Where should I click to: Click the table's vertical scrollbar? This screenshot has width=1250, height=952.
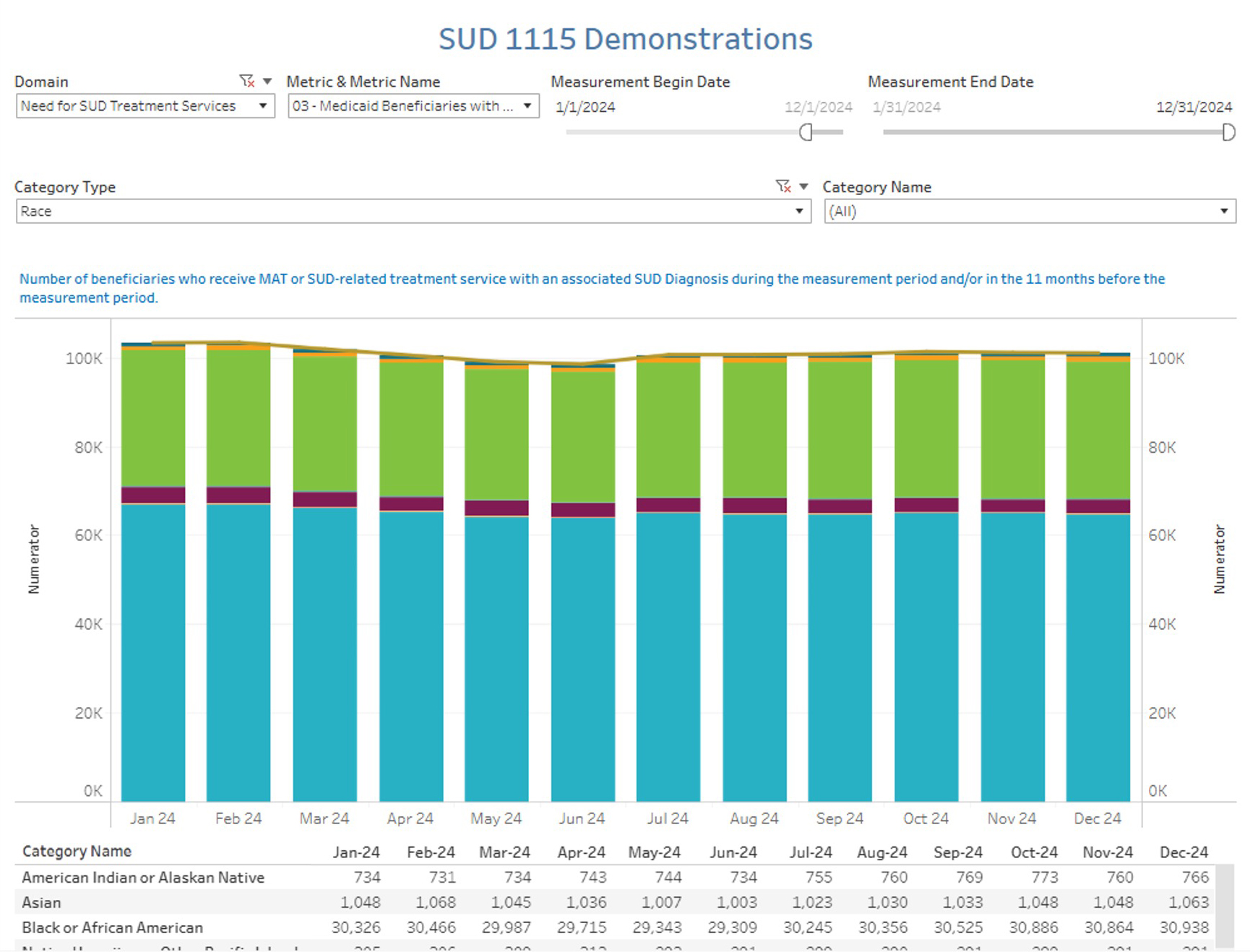point(1224,906)
